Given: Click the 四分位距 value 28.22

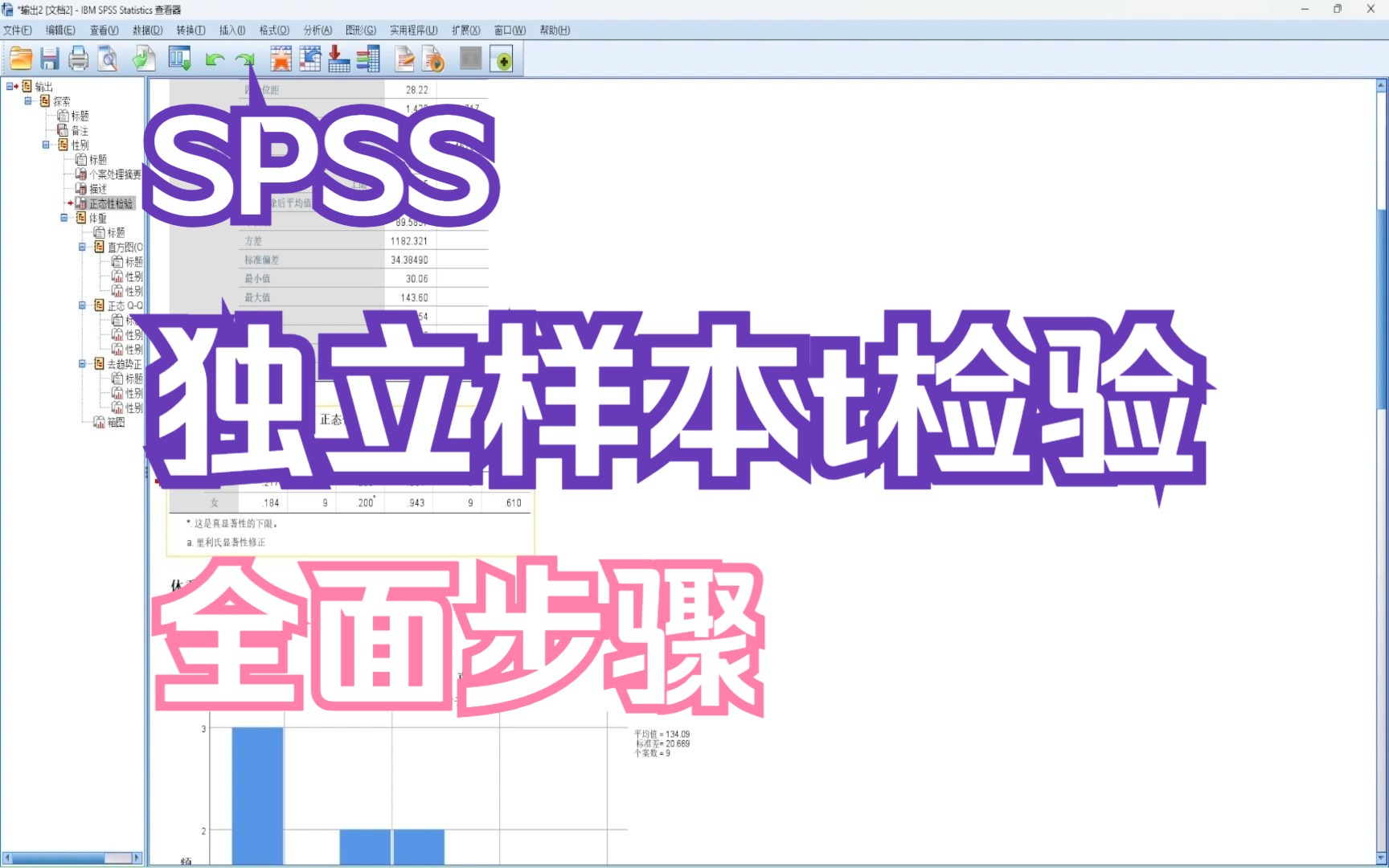Looking at the screenshot, I should pyautogui.click(x=416, y=90).
